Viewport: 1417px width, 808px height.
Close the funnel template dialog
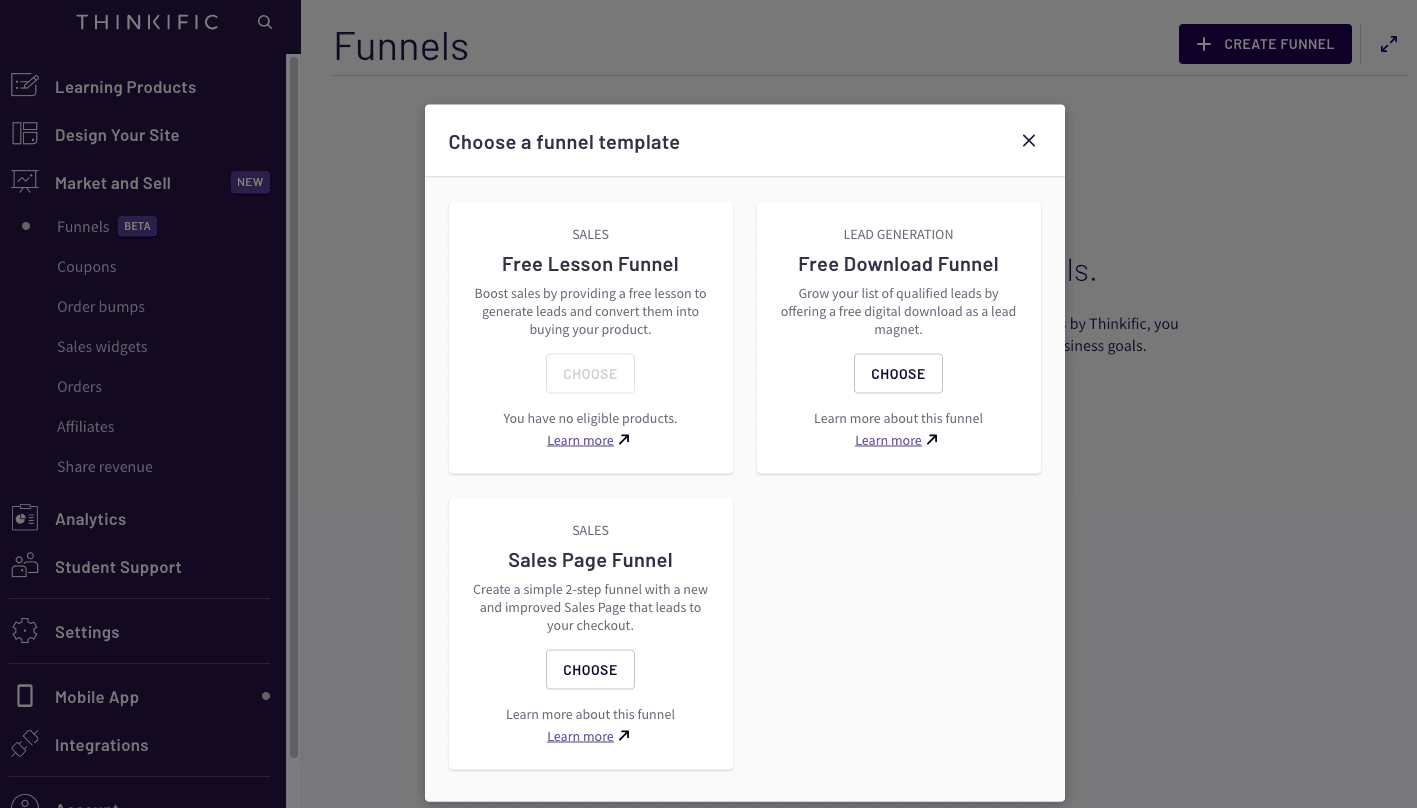pos(1028,141)
